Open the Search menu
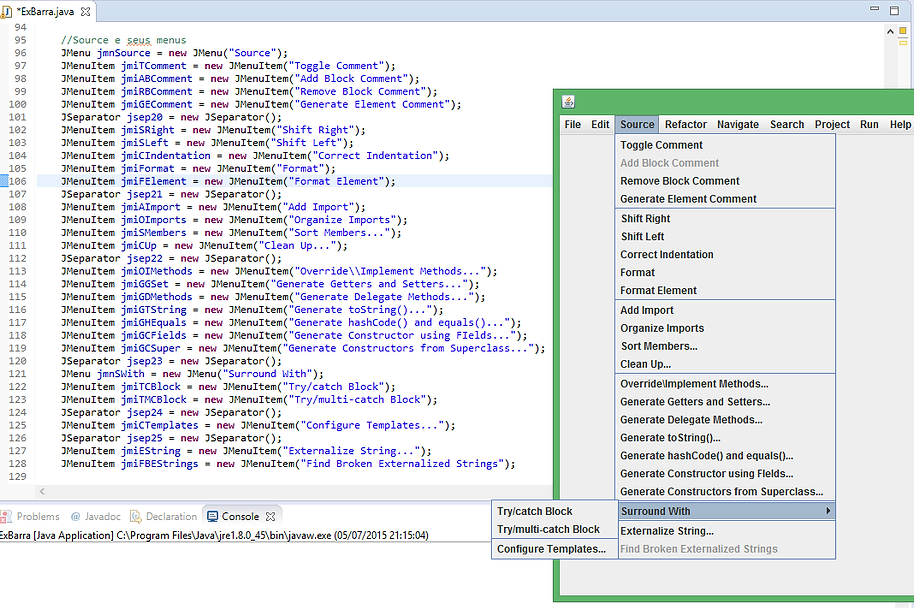The width and height of the screenshot is (914, 608). (787, 124)
